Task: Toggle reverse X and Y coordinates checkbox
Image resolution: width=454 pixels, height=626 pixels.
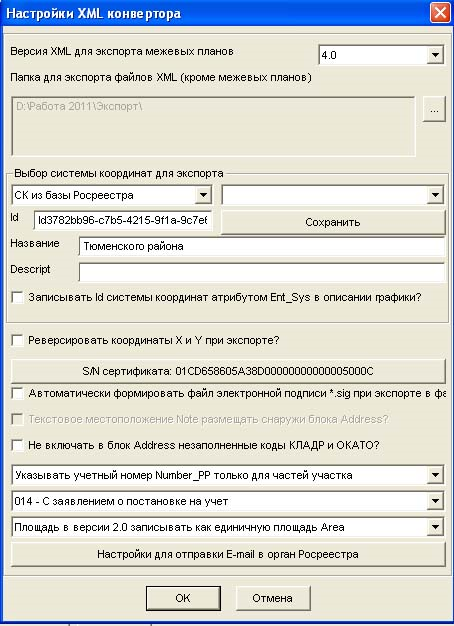Action: (x=18, y=341)
